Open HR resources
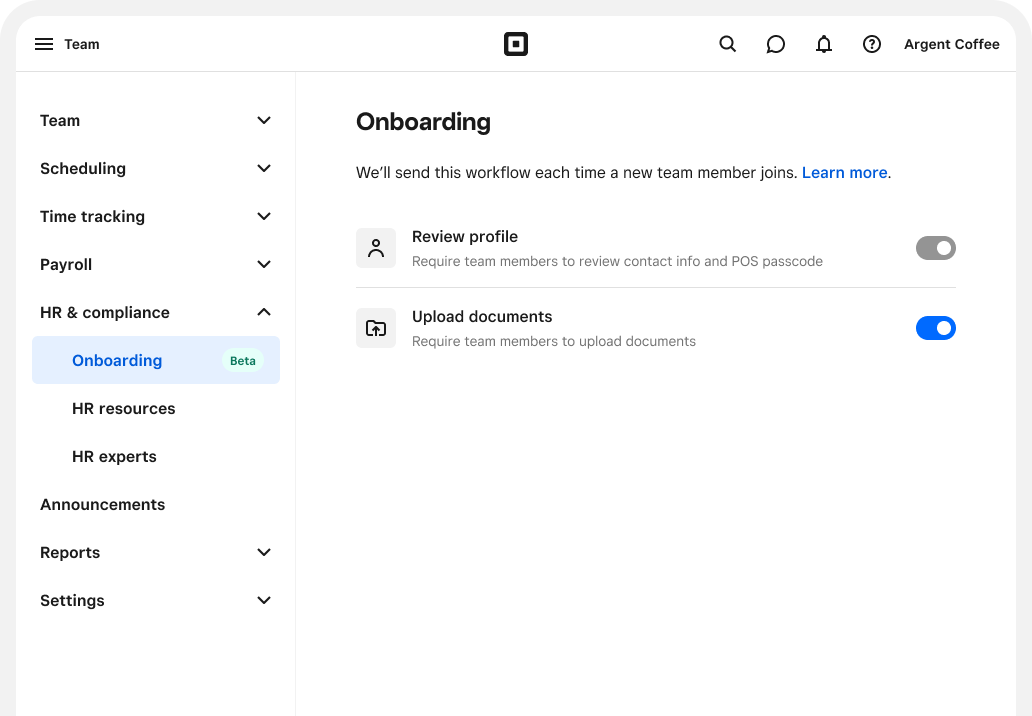The width and height of the screenshot is (1032, 716). tap(124, 409)
